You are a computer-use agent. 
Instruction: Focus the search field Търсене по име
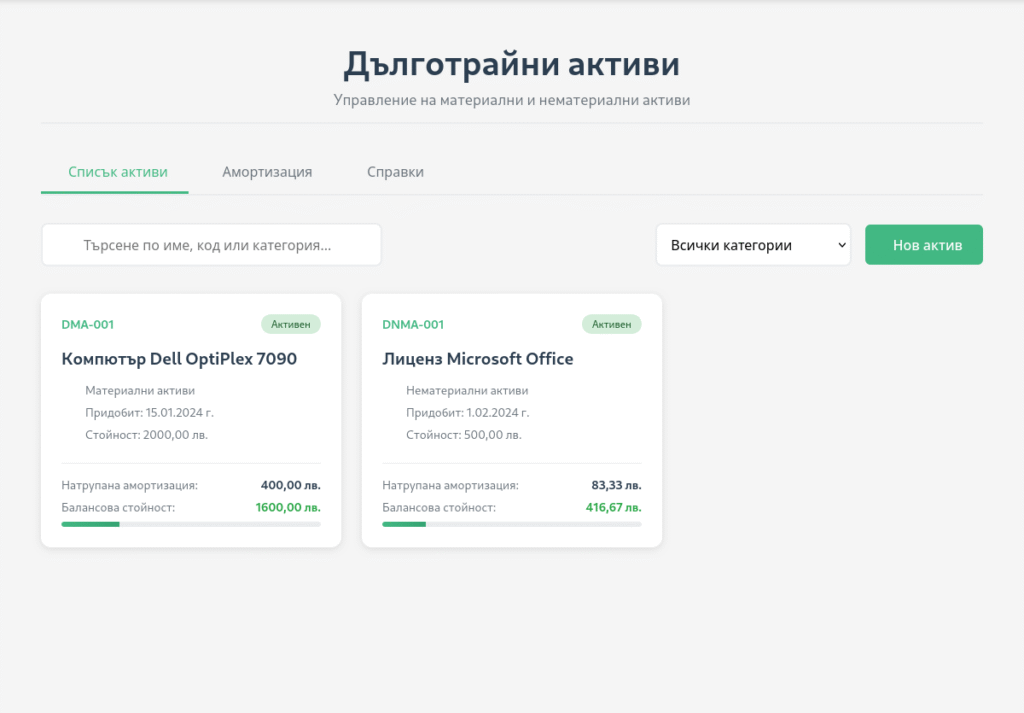pyautogui.click(x=212, y=245)
